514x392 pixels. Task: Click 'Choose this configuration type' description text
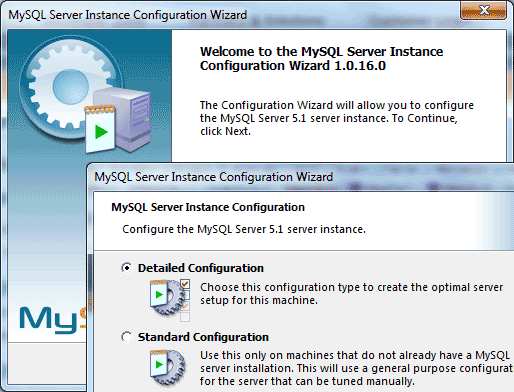click(x=352, y=294)
